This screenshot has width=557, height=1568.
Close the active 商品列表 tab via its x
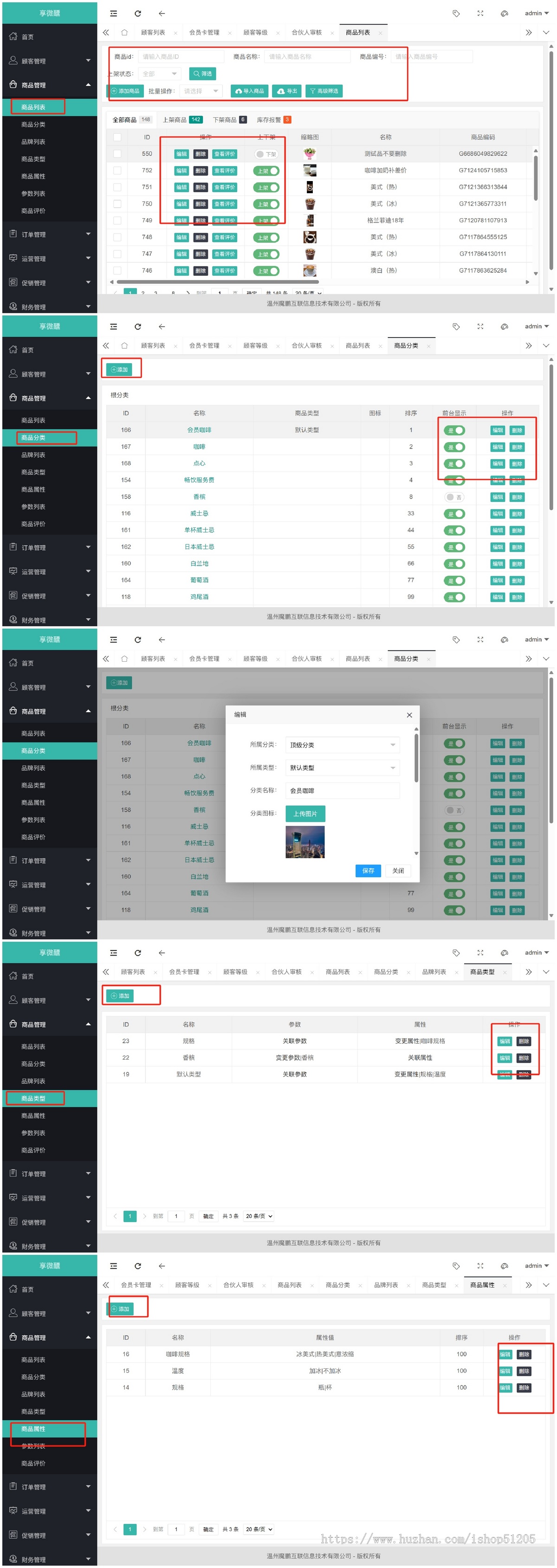tap(381, 33)
